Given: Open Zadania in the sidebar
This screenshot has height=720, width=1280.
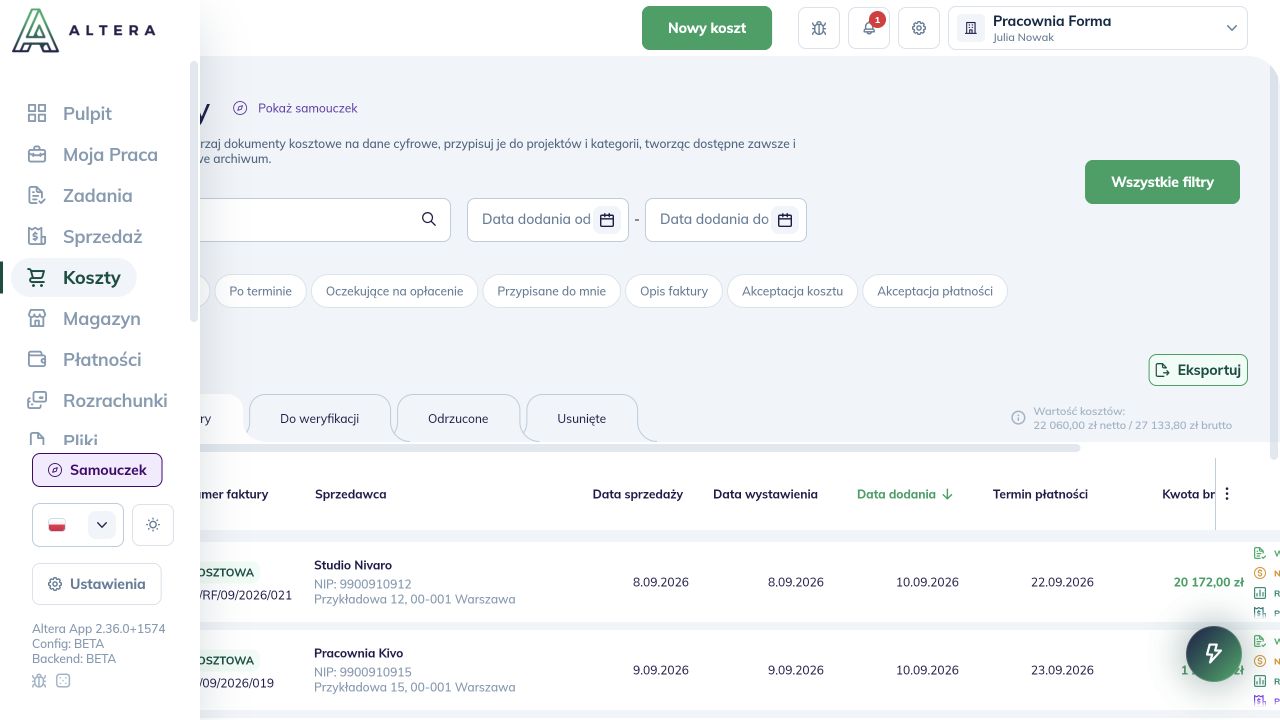Looking at the screenshot, I should coord(80,195).
